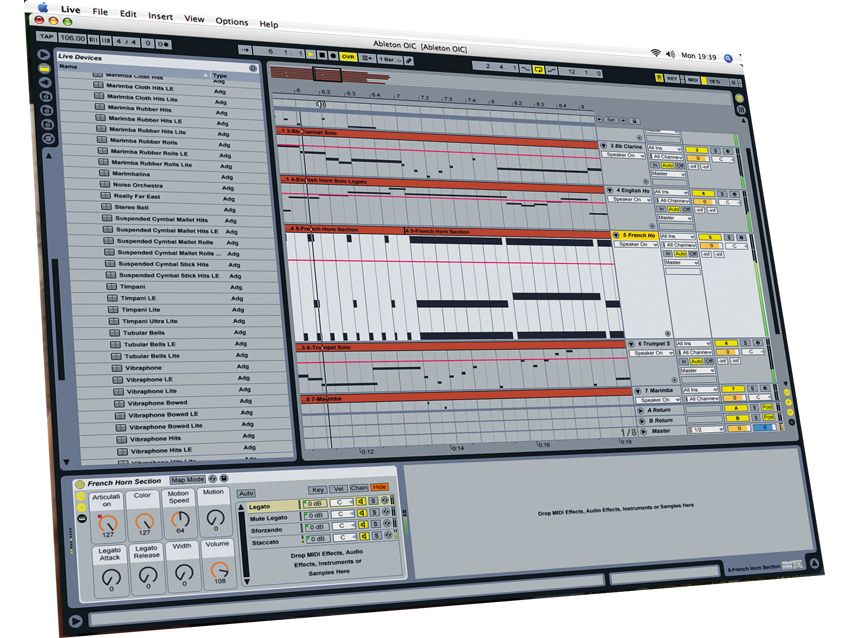Image resolution: width=850 pixels, height=638 pixels.
Task: Solo the 5 French Horn track
Action: [730, 235]
